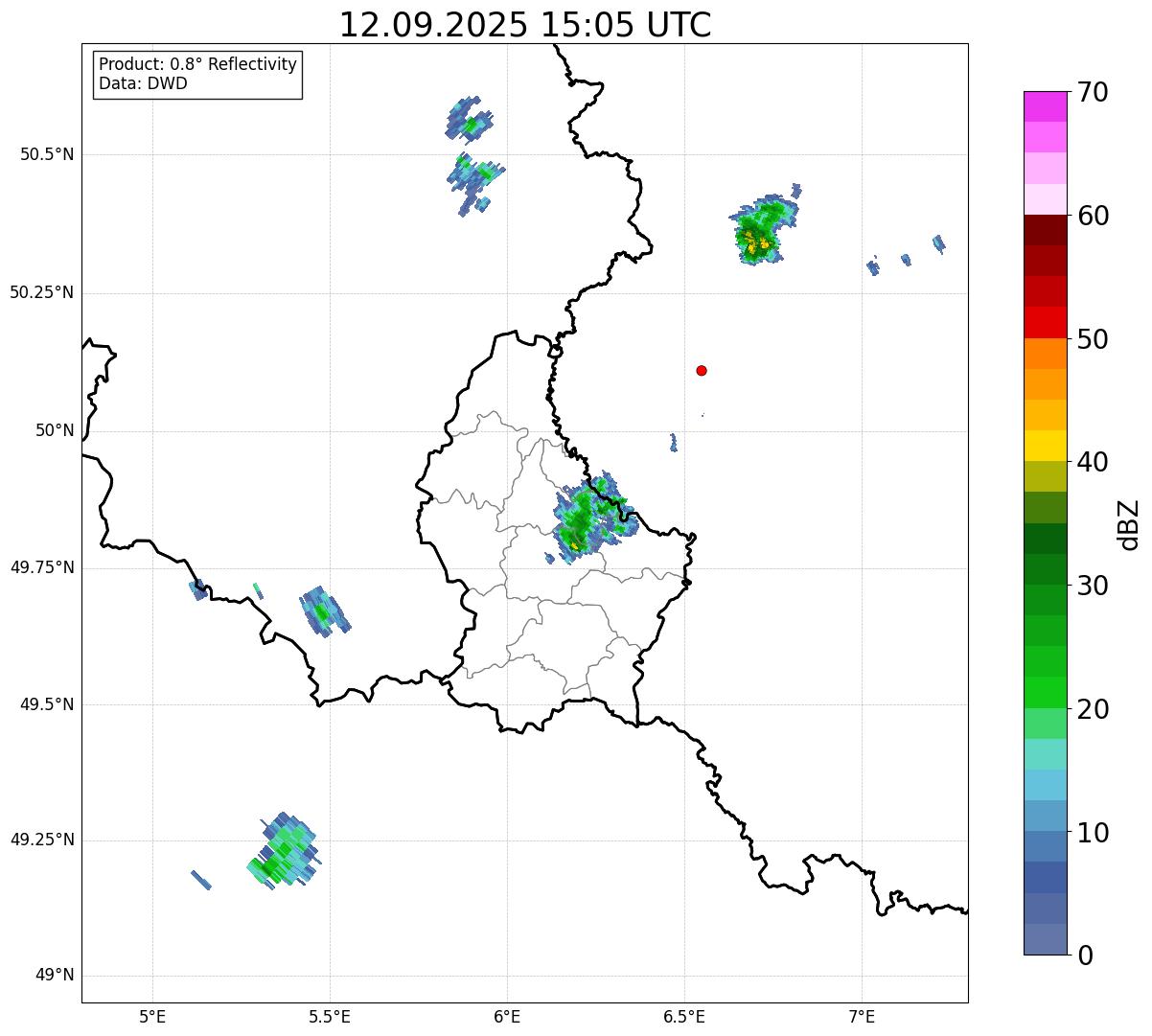Click the 5°E longitude axis label

click(x=152, y=1016)
